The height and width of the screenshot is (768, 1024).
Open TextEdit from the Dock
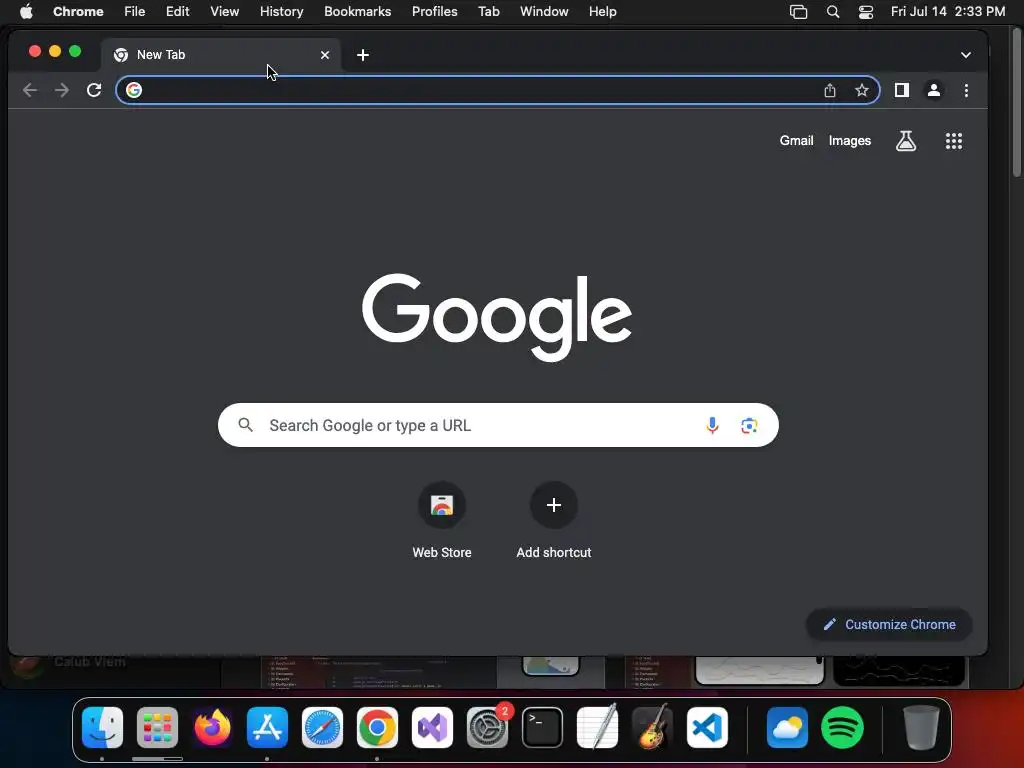coord(598,728)
